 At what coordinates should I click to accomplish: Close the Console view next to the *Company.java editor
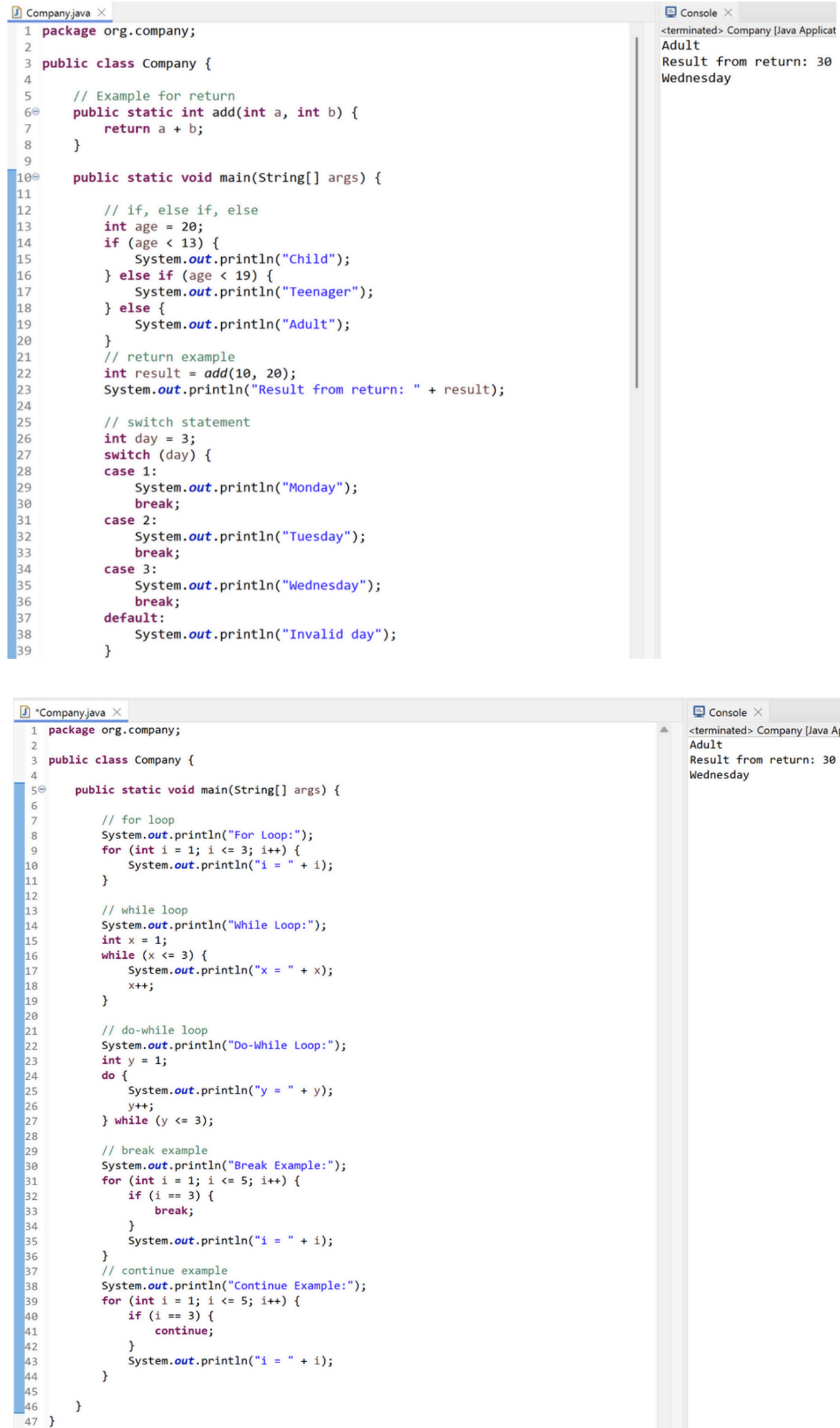[758, 712]
